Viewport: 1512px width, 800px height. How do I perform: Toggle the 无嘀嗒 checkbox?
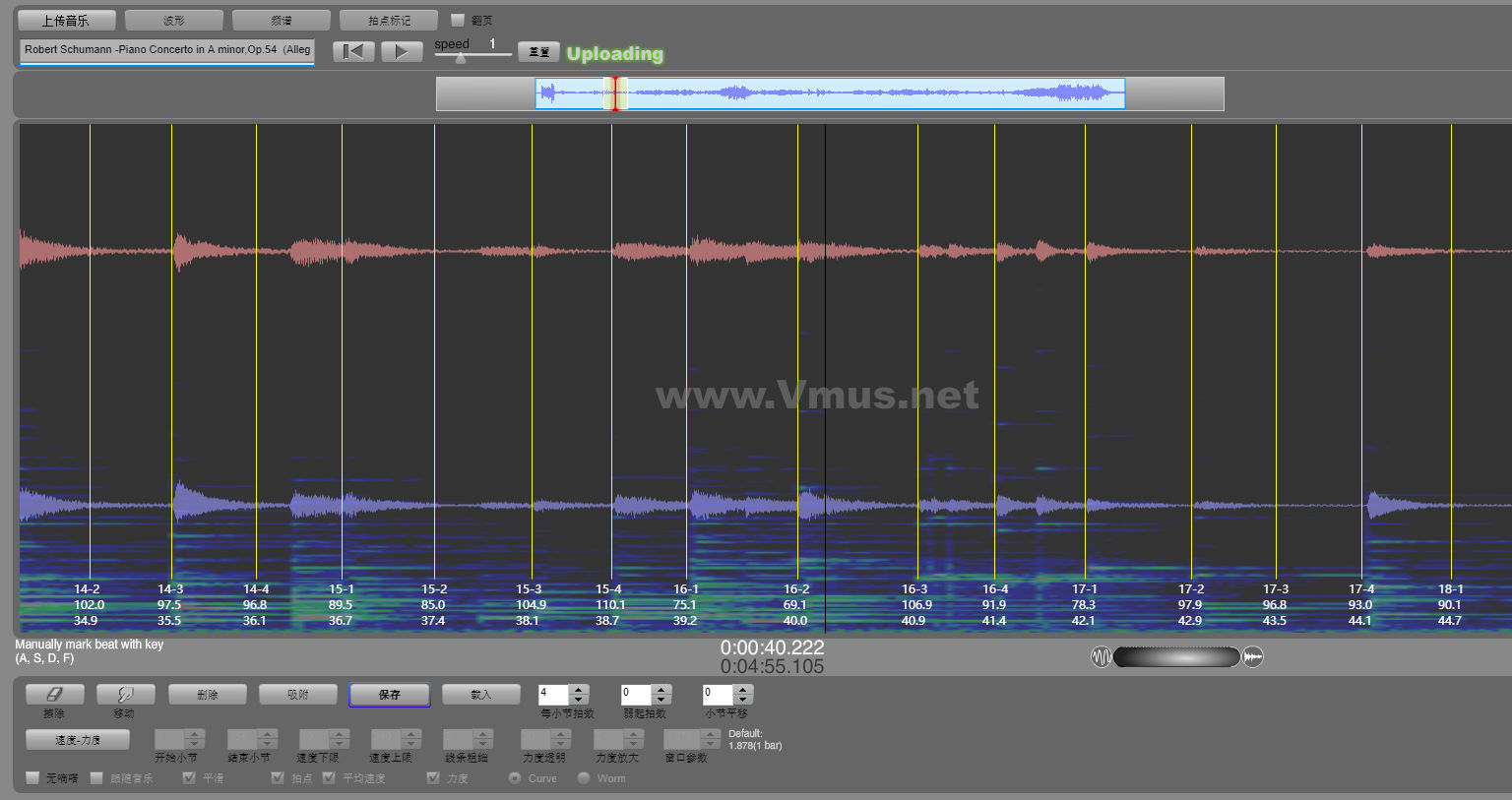(x=32, y=778)
